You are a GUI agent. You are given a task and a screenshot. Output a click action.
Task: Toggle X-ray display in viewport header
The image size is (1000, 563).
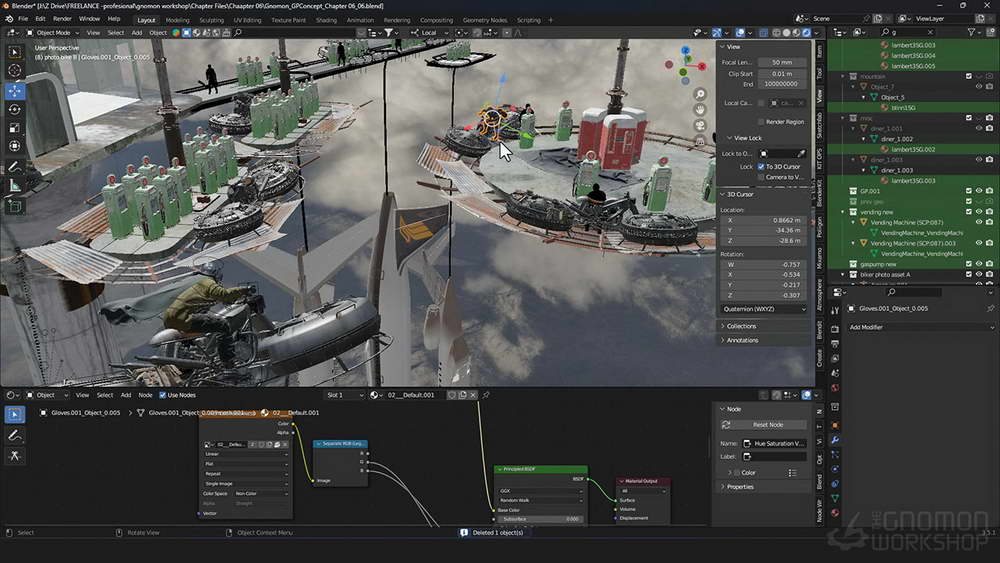[763, 33]
